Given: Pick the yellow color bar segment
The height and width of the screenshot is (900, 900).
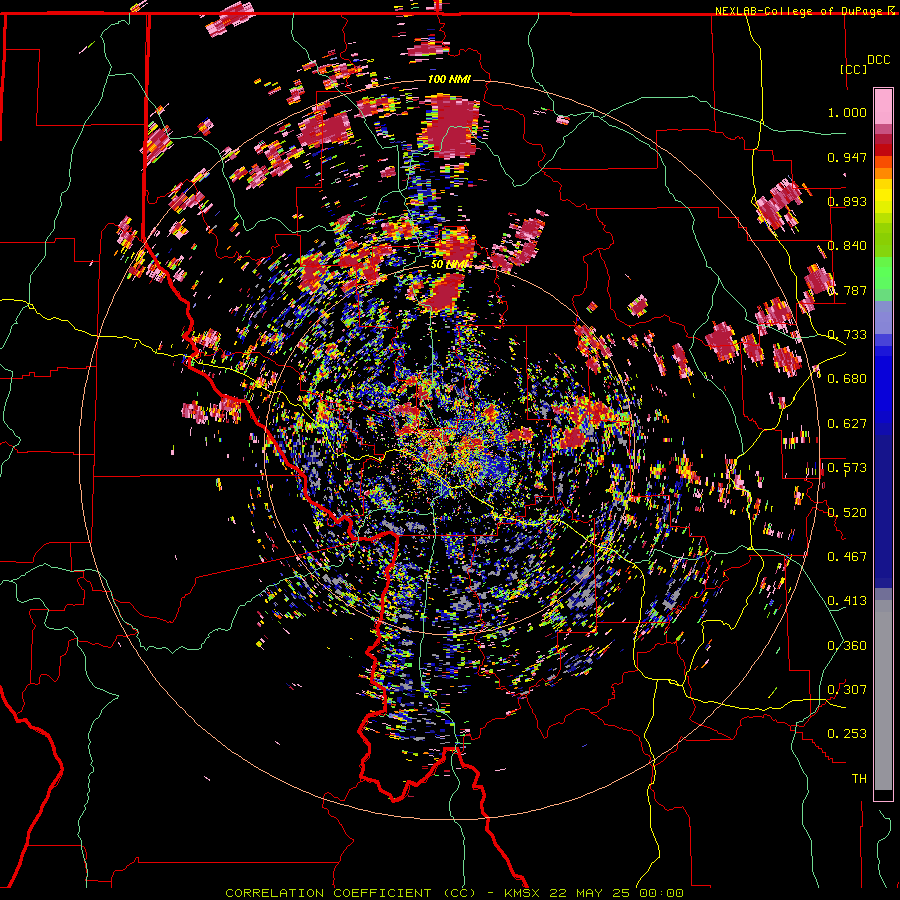Looking at the screenshot, I should click(x=883, y=196).
